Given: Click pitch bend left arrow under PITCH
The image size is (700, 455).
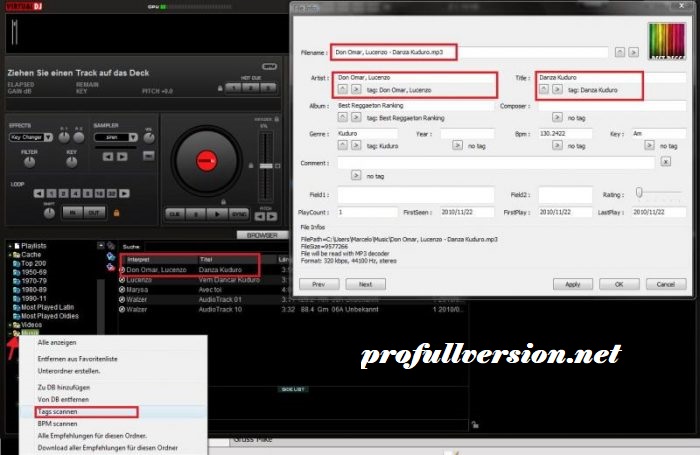Looking at the screenshot, I should pyautogui.click(x=260, y=217).
